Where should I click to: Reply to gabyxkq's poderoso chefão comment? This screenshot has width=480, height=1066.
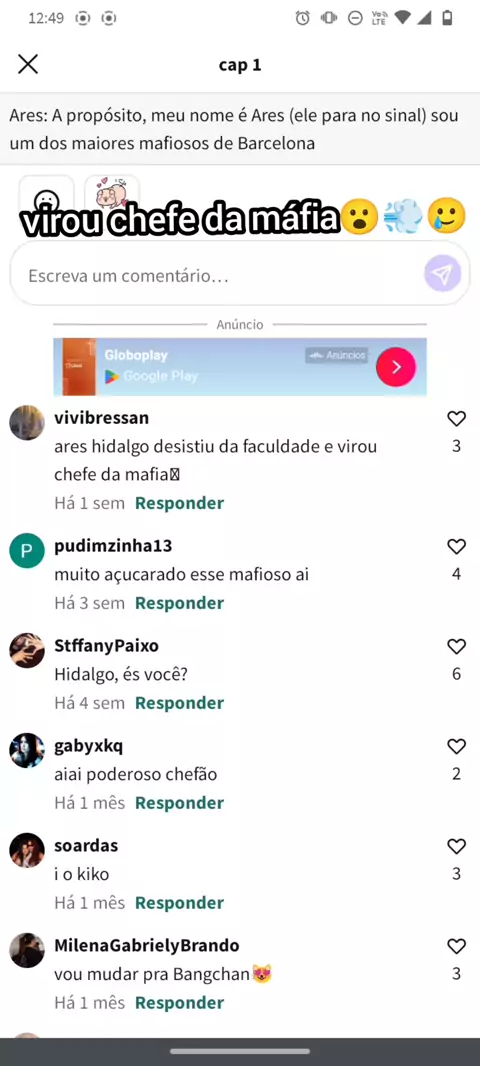pyautogui.click(x=179, y=803)
